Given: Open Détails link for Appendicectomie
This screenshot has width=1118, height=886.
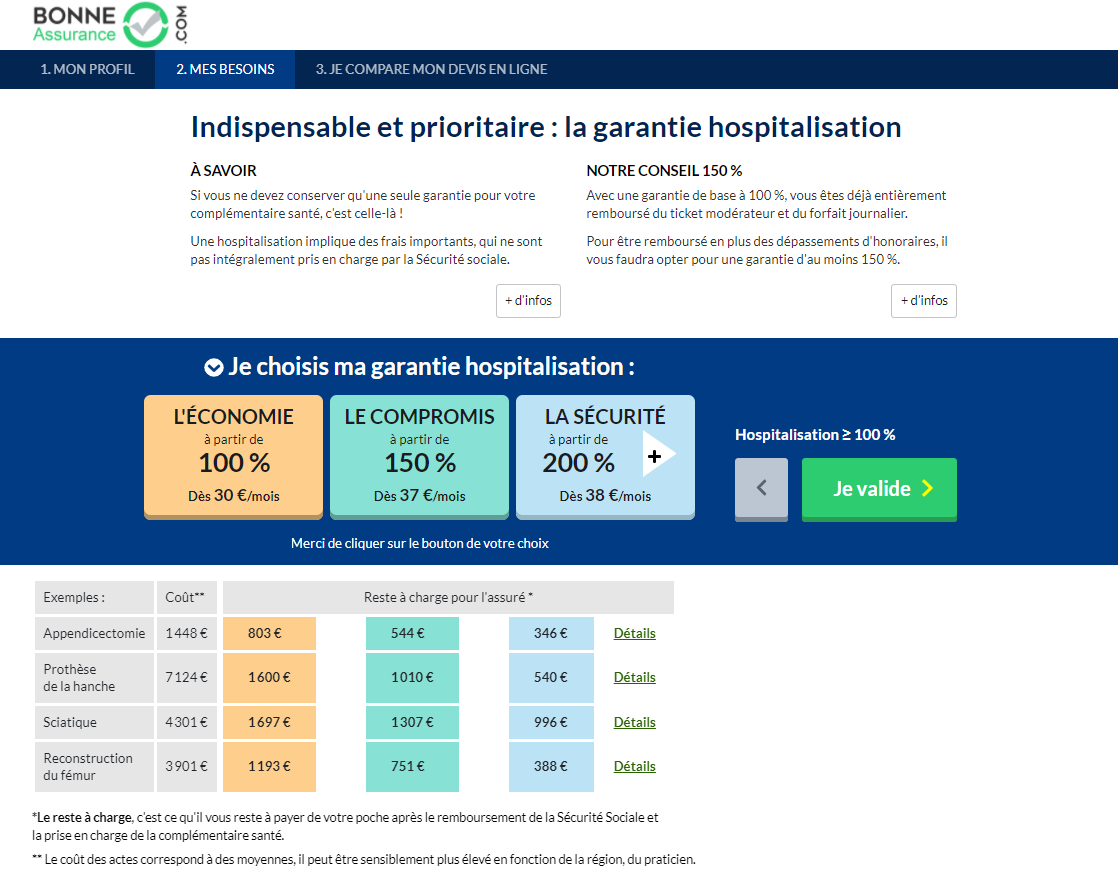Looking at the screenshot, I should [634, 633].
